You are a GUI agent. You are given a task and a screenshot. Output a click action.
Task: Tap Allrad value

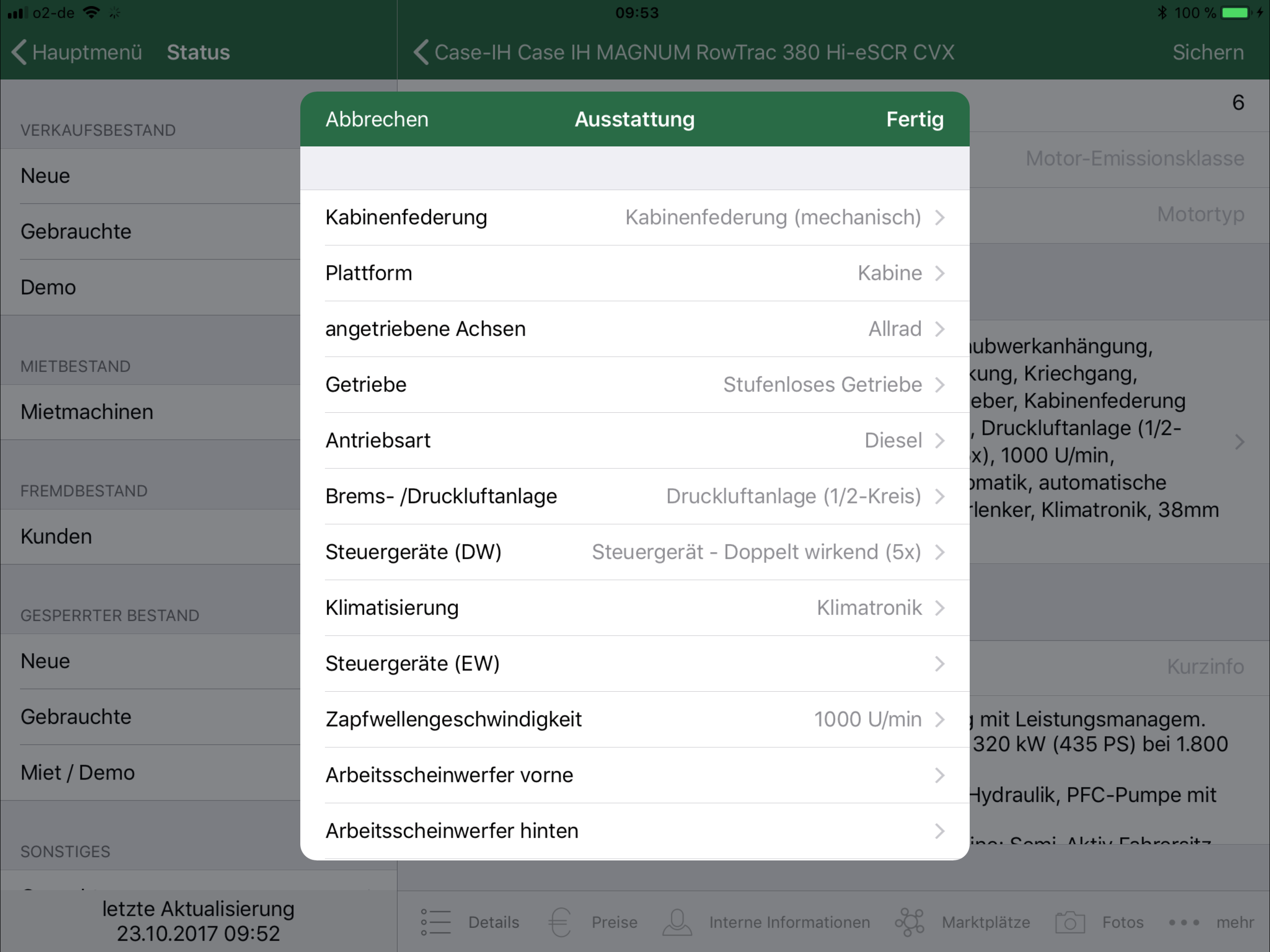(x=894, y=329)
